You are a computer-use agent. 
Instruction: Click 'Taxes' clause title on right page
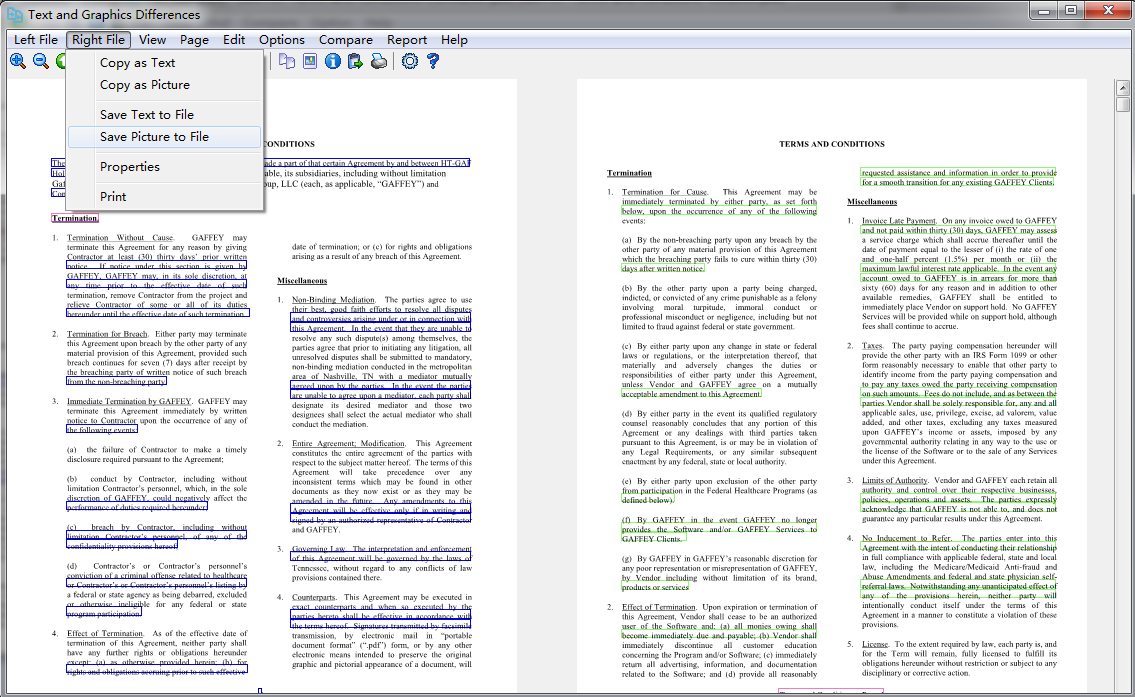tap(872, 346)
